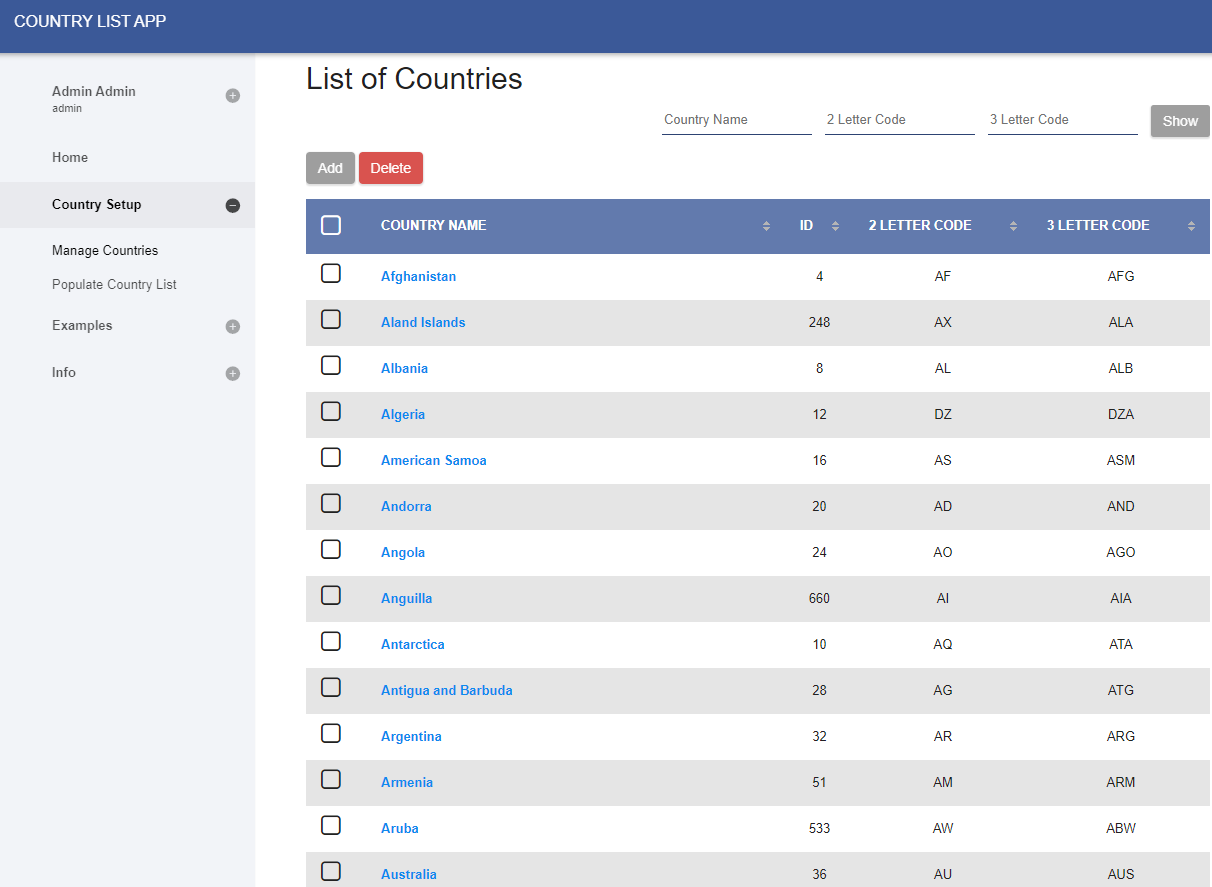Sort using 3 Letter Code arrows
Screen dimensions: 1212x887
1191,226
